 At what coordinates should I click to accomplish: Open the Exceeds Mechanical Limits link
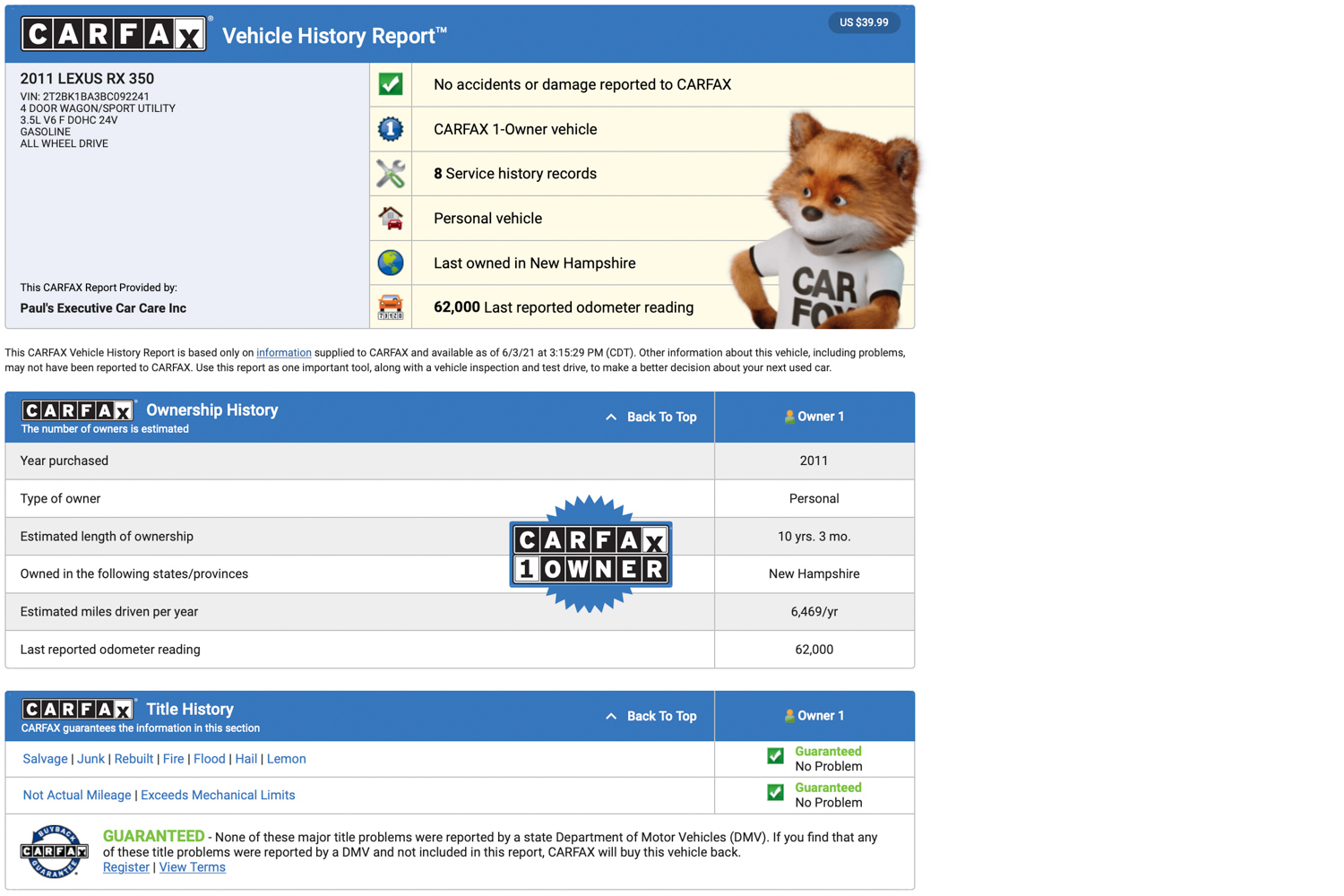pyautogui.click(x=218, y=796)
